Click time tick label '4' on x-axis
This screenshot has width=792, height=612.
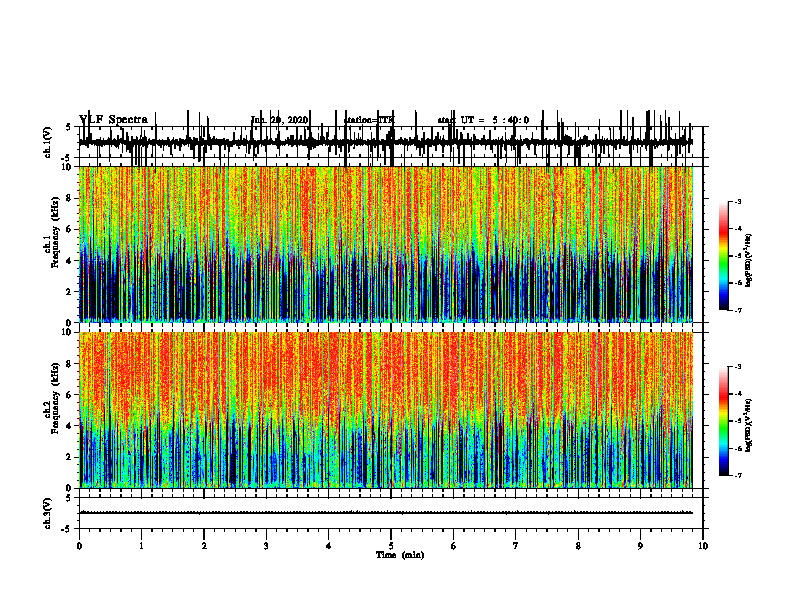pyautogui.click(x=329, y=546)
